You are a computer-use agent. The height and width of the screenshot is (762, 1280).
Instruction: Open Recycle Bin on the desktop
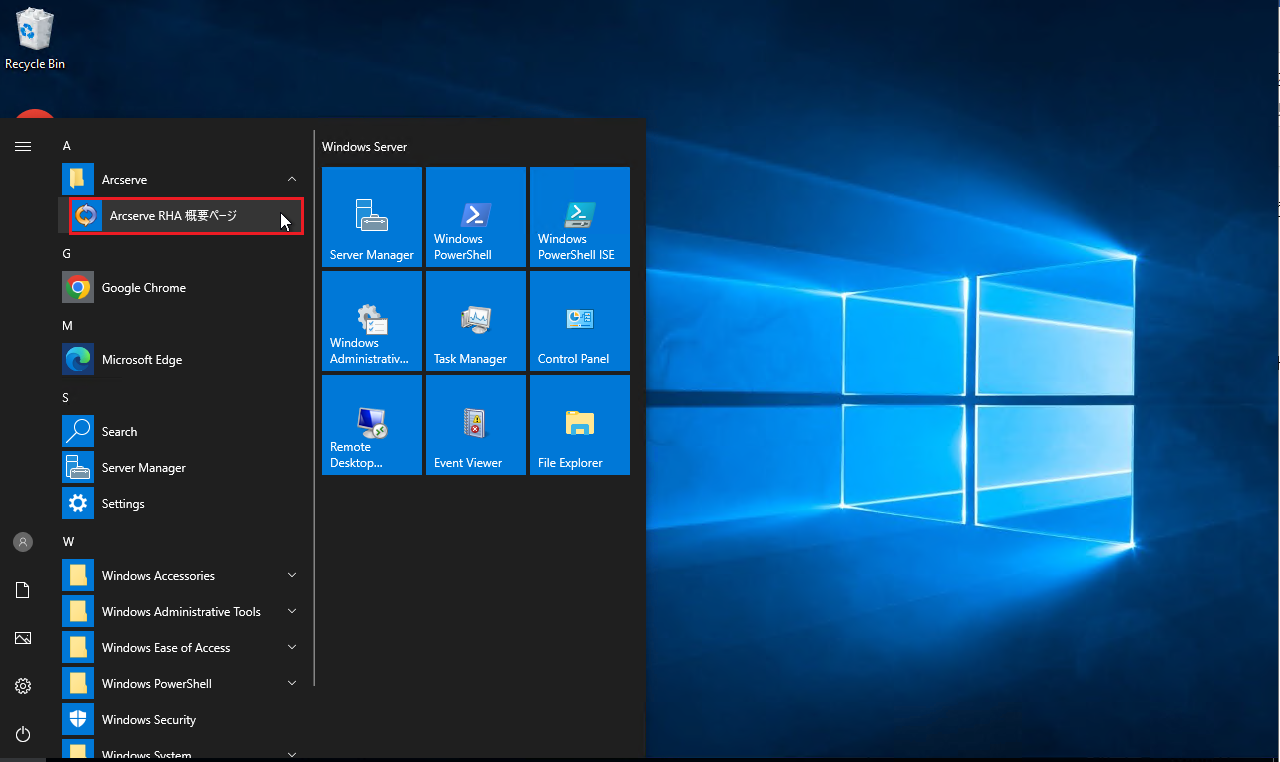(x=35, y=40)
